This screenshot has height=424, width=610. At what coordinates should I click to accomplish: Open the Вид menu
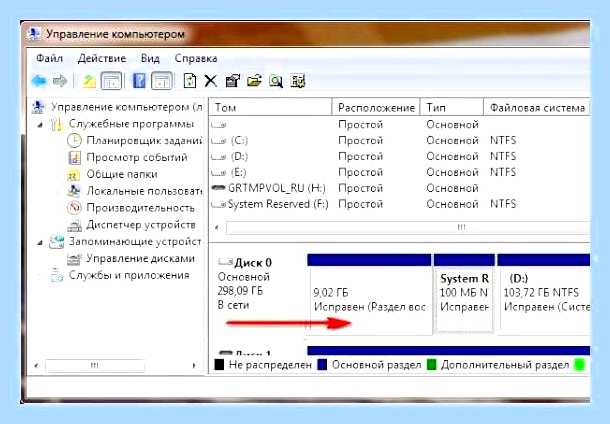pos(150,58)
